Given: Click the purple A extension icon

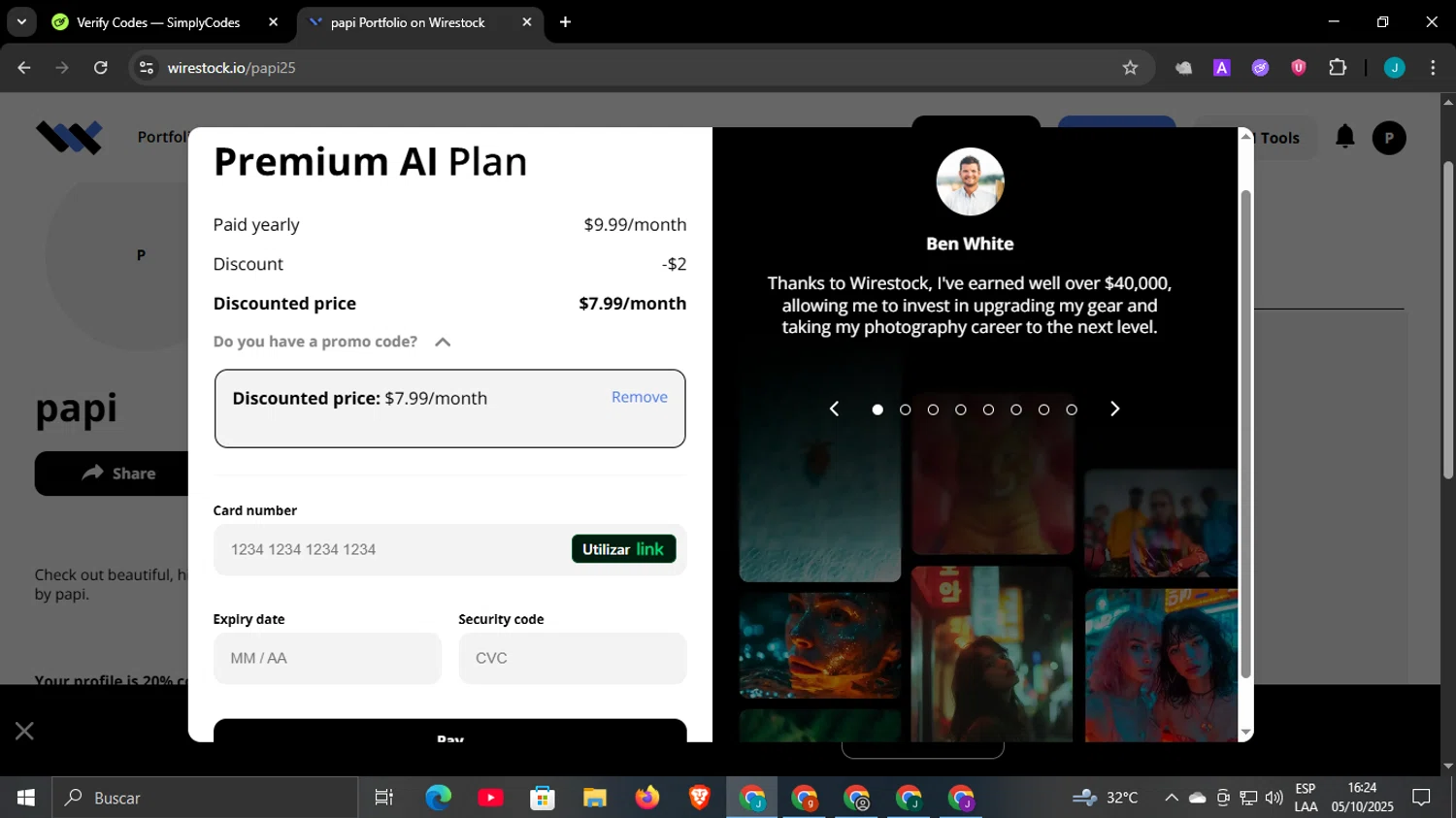Looking at the screenshot, I should pos(1222,68).
